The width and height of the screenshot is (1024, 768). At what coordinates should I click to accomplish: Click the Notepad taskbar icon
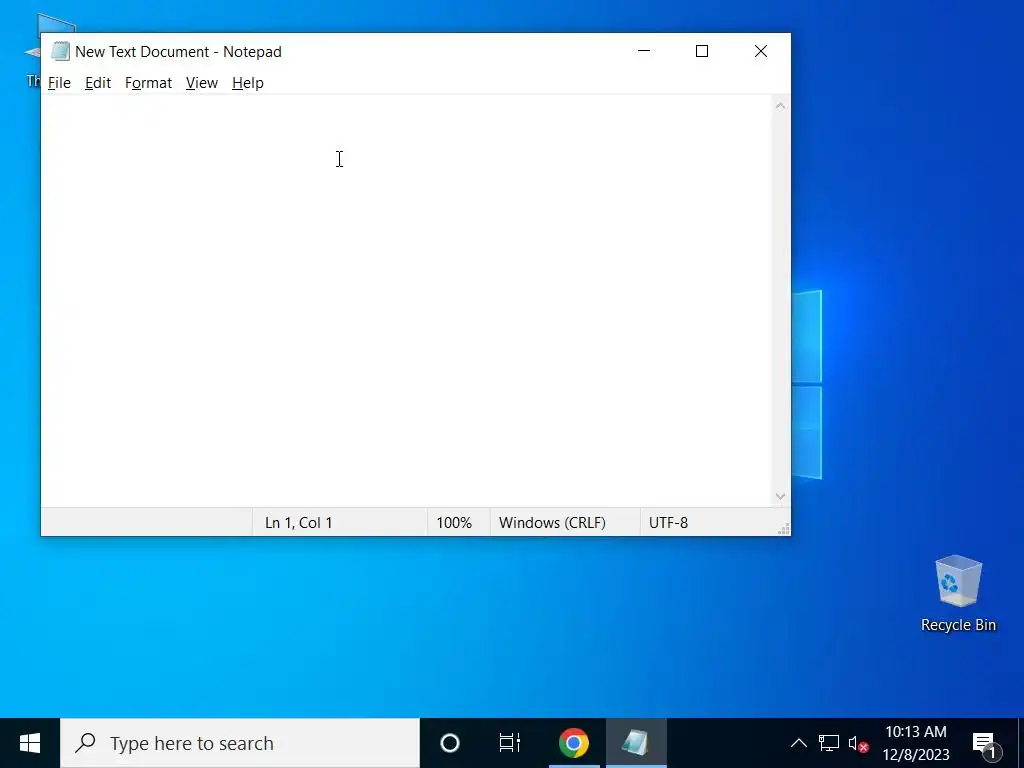635,743
